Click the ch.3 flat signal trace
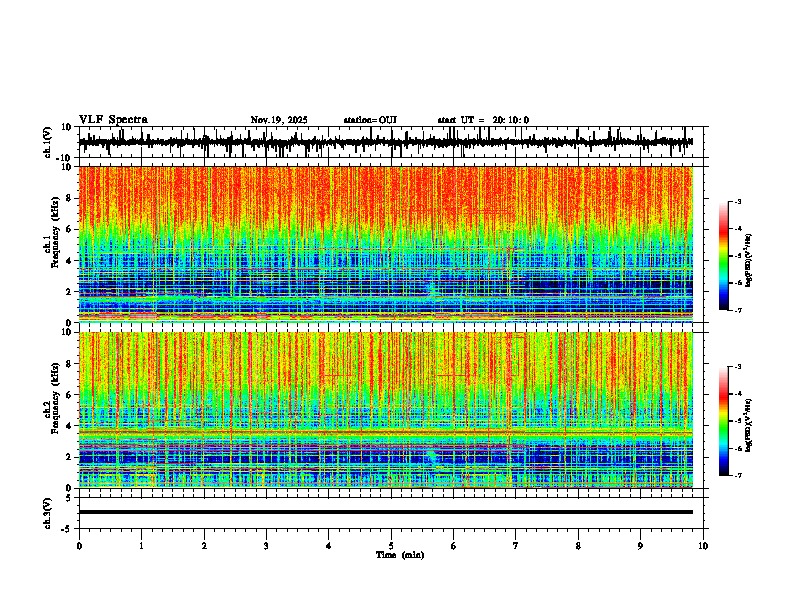The width and height of the screenshot is (792, 612). point(386,512)
